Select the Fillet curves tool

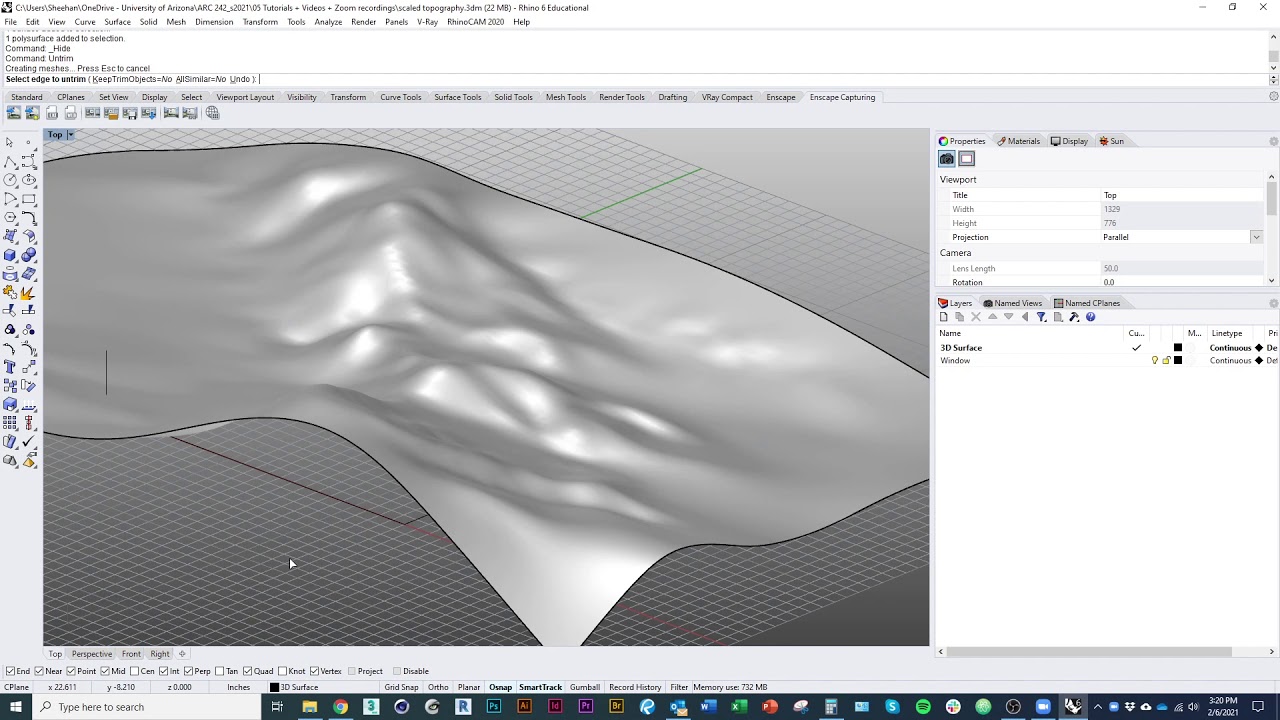29,217
